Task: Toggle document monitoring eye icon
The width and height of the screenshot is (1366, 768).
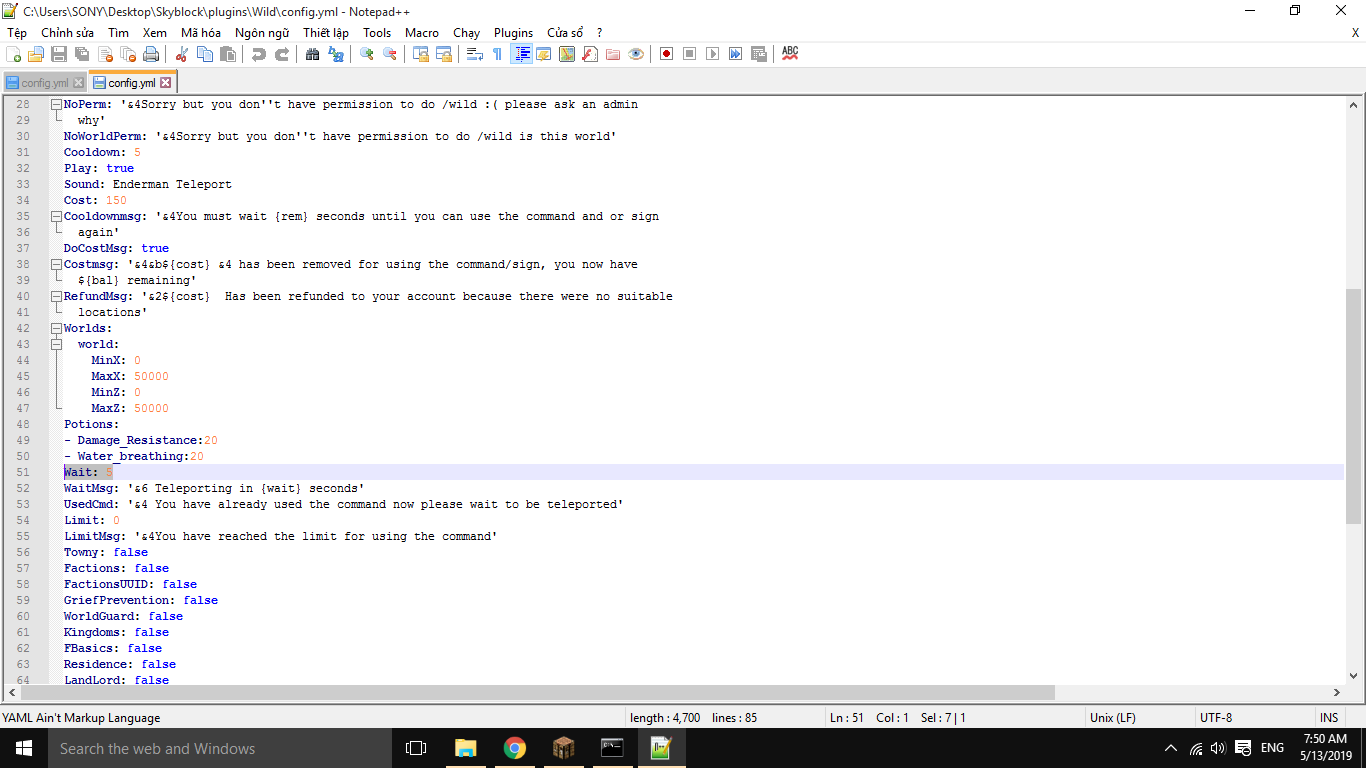Action: (636, 53)
